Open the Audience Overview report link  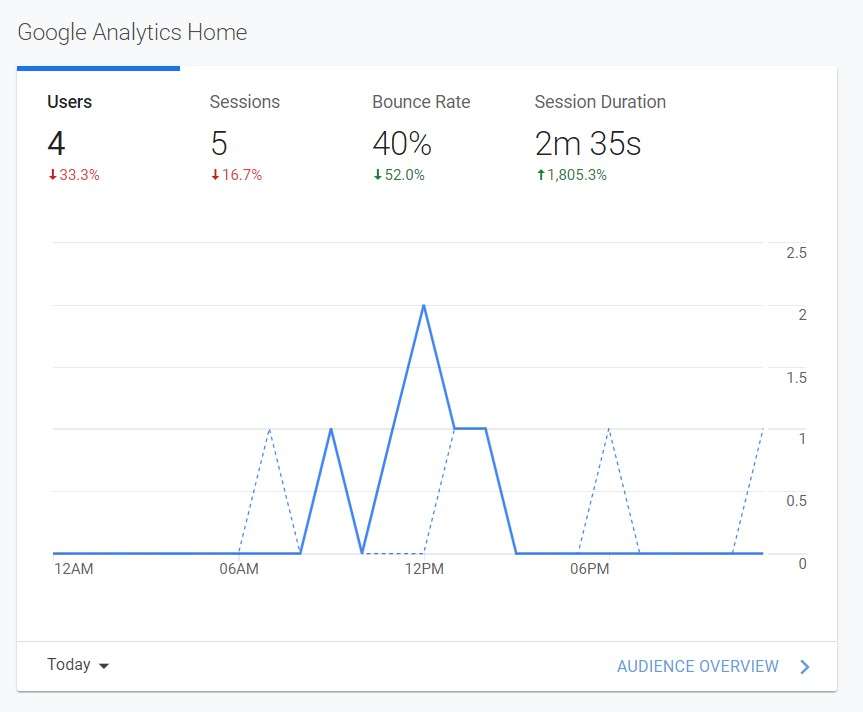697,666
